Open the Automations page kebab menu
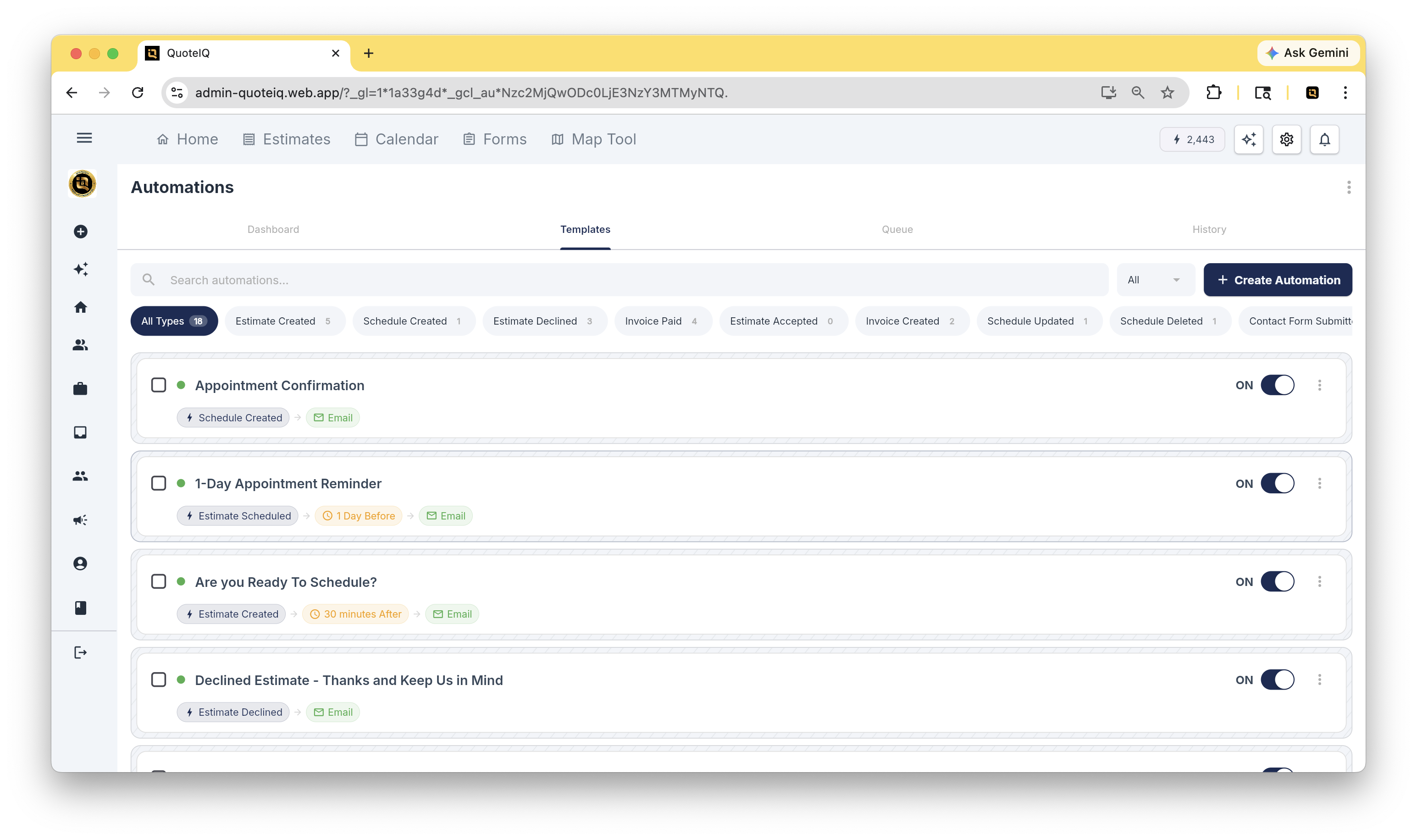The image size is (1417, 840). [x=1349, y=188]
